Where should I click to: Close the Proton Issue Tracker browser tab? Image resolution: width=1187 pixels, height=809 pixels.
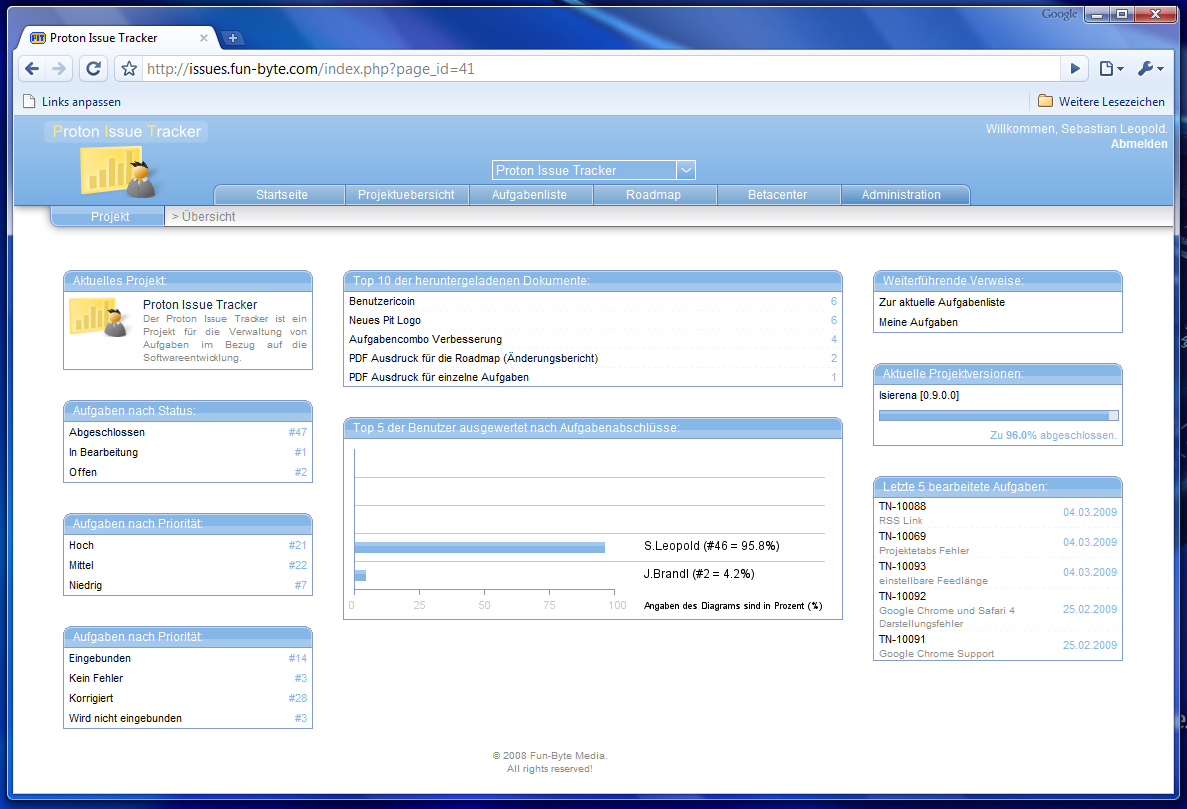pos(204,38)
